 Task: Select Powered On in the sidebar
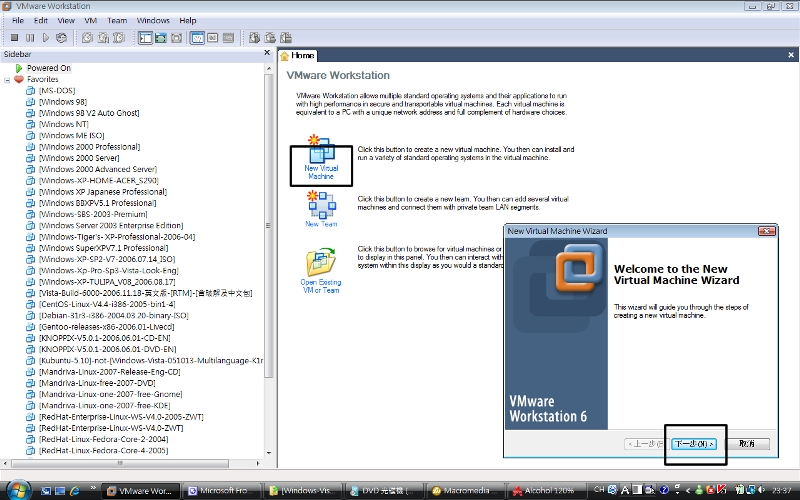pos(48,68)
